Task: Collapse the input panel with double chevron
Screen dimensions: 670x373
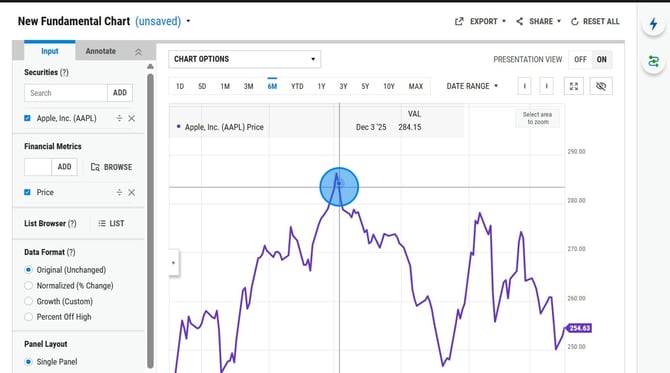Action: (x=138, y=52)
